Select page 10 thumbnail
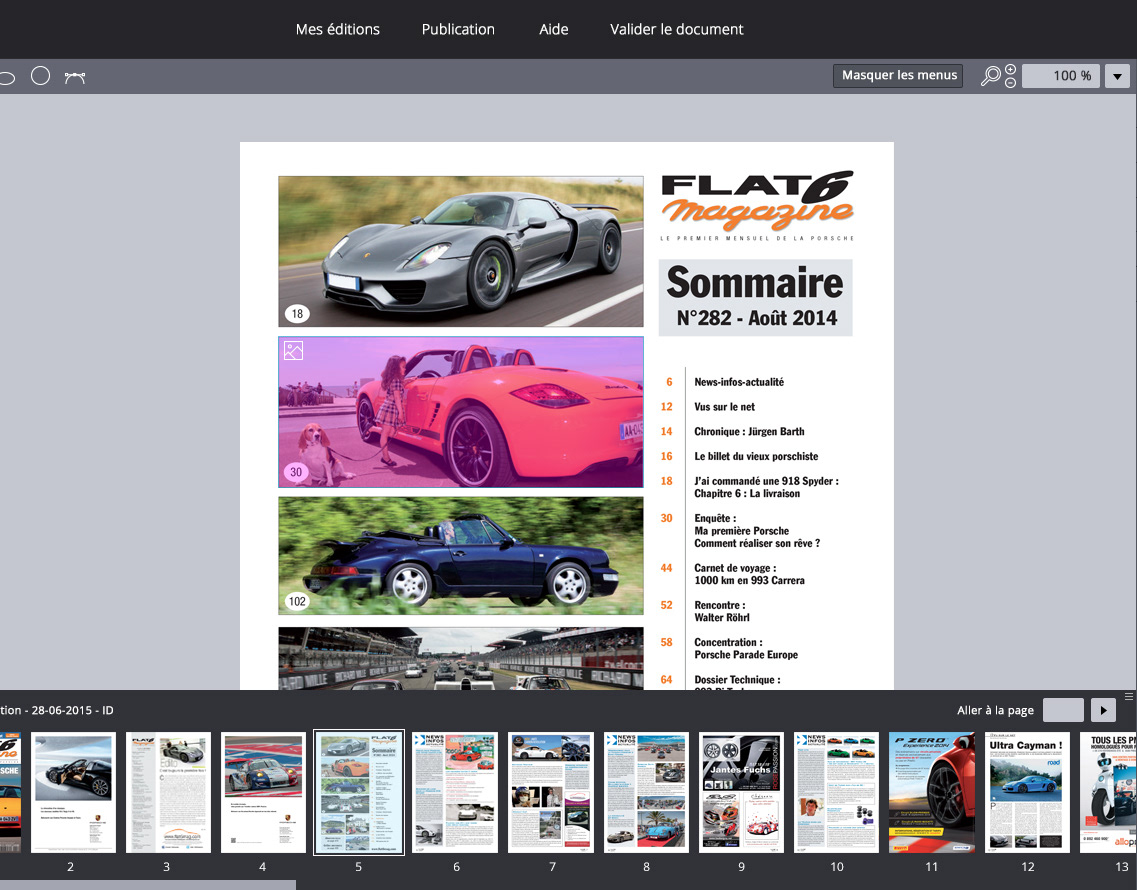This screenshot has width=1137, height=890. click(x=836, y=792)
